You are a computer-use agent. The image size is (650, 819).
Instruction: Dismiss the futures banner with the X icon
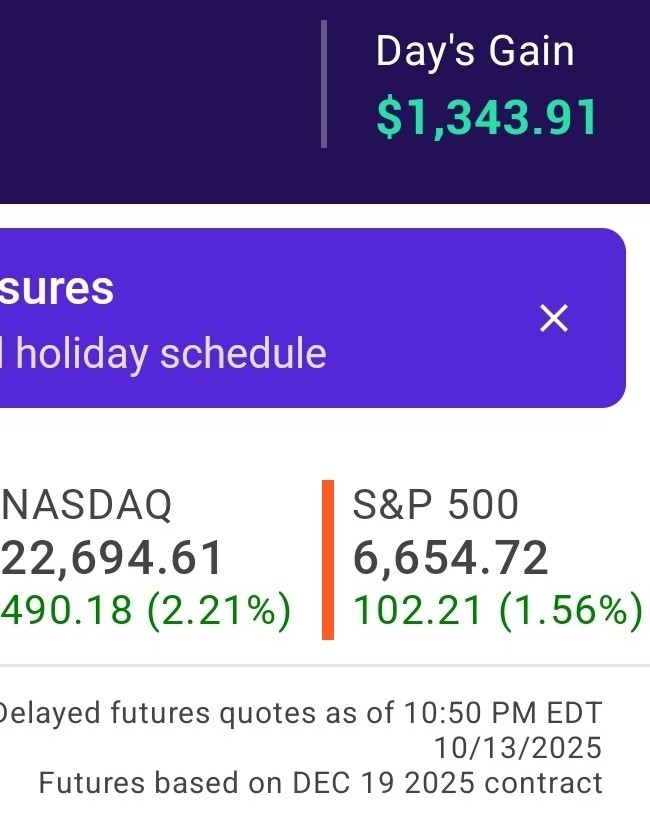coord(553,319)
